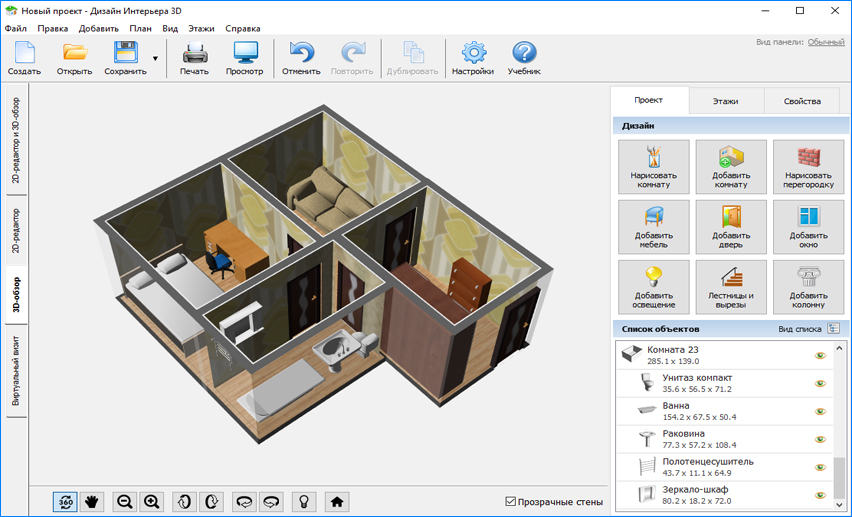Click Добавить комнату button
The width and height of the screenshot is (852, 517).
731,167
